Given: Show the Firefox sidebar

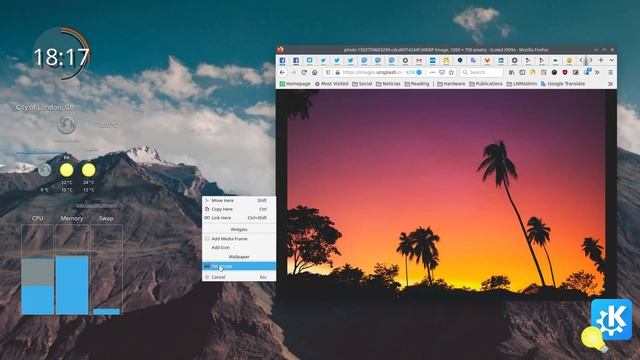Looking at the screenshot, I should click(x=522, y=72).
